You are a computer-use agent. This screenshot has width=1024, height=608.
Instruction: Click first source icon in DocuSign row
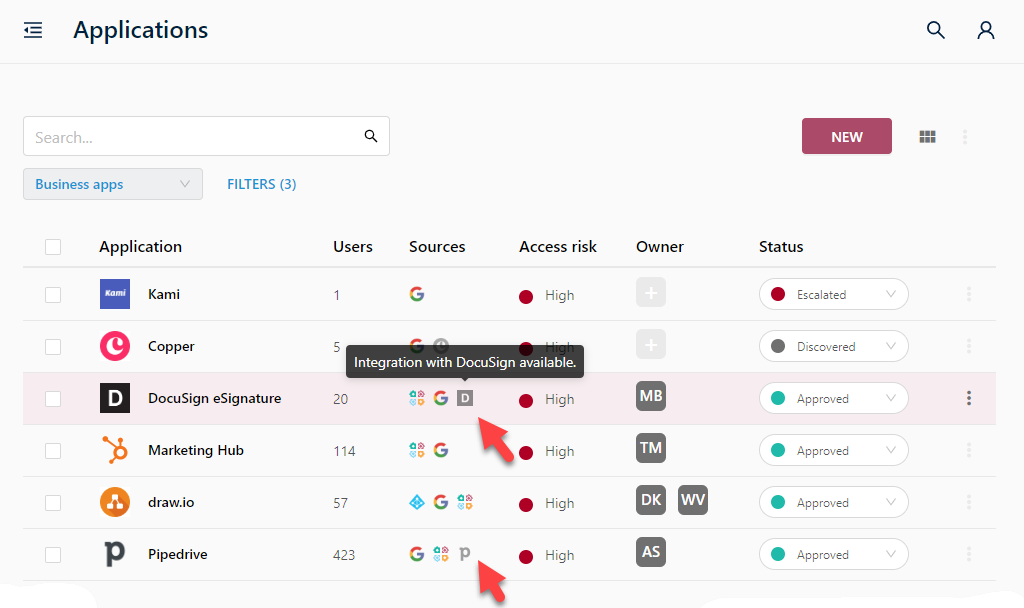click(x=417, y=398)
